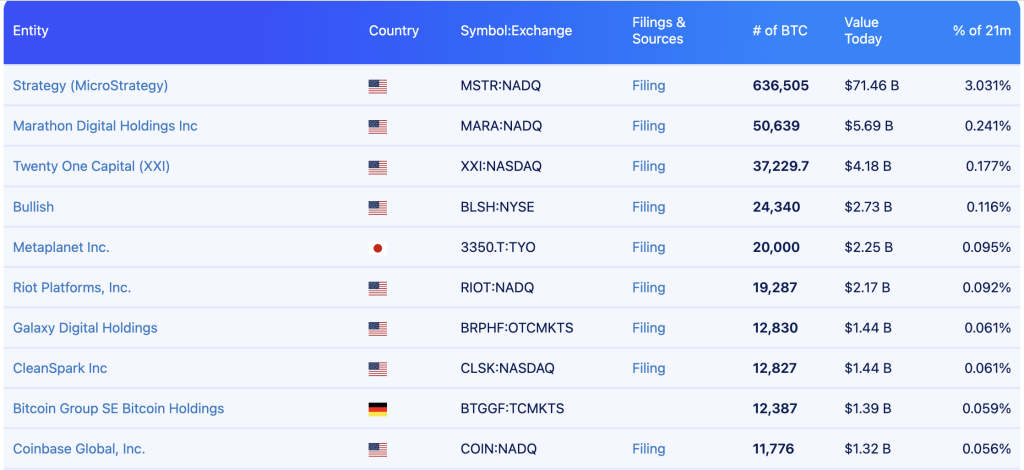Click the % of 21m column header
This screenshot has width=1024, height=470.
981,31
